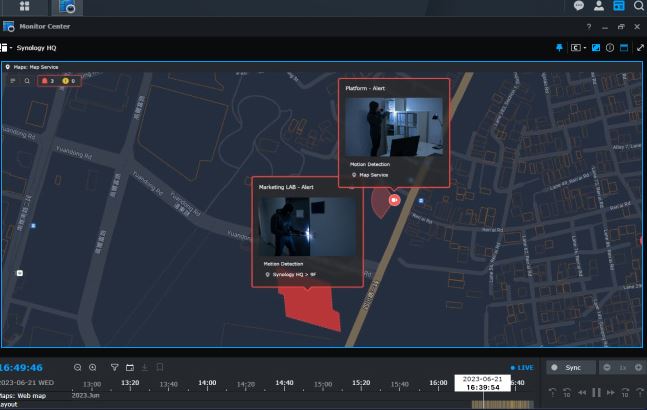Skip forward 10 seconds
Screen dimensions: 647x410
coord(625,393)
